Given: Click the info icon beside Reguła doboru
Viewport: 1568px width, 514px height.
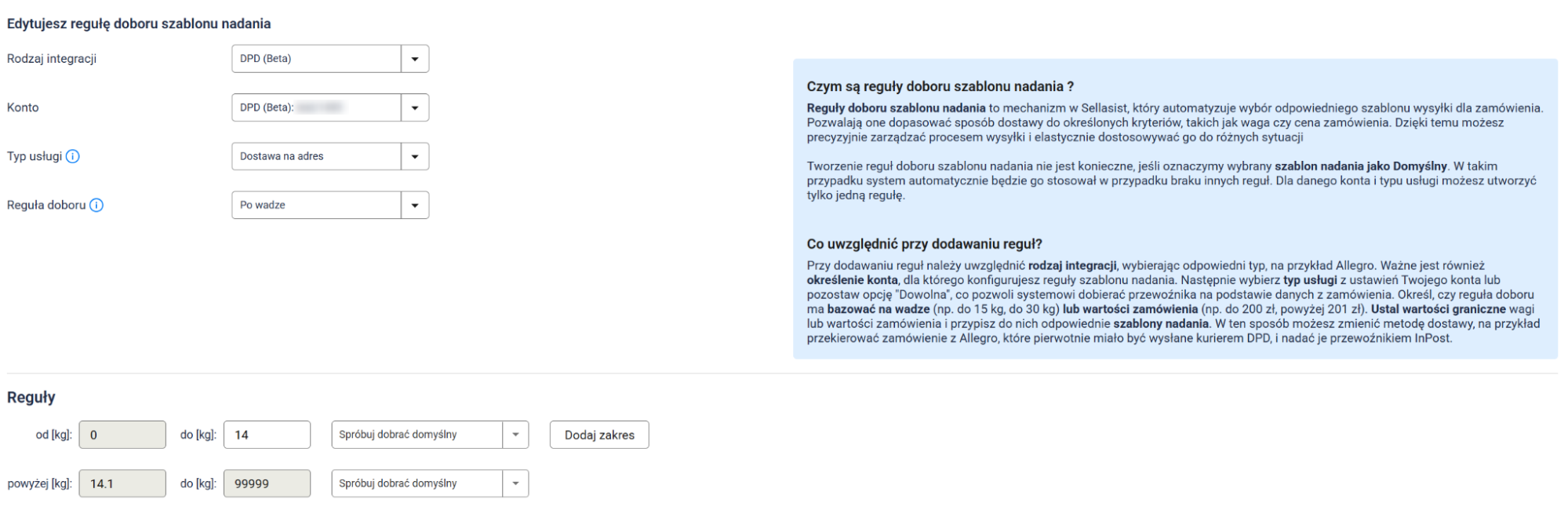Looking at the screenshot, I should [96, 206].
